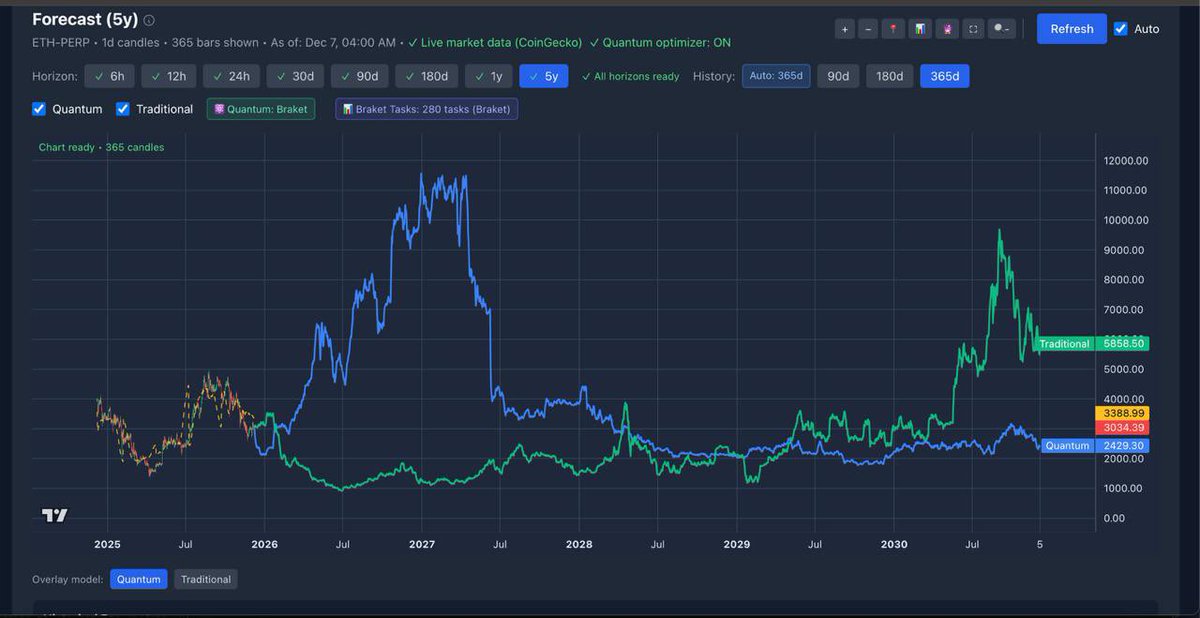This screenshot has width=1200, height=618.
Task: Click the purple atom quantum icon
Action: 946,29
